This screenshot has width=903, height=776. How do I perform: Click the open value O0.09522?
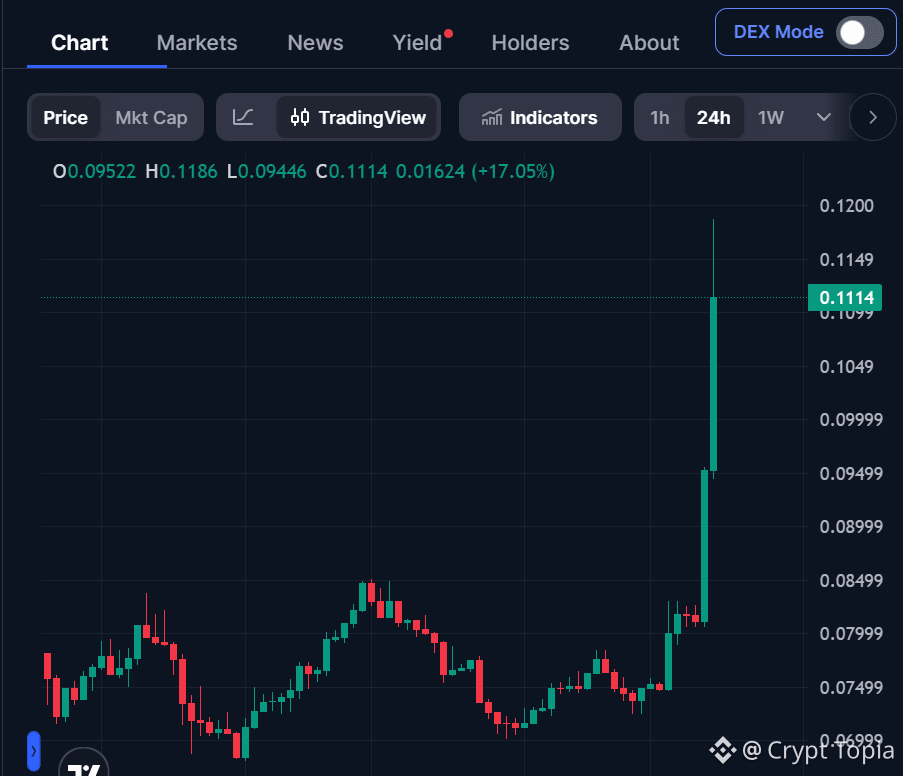[94, 171]
